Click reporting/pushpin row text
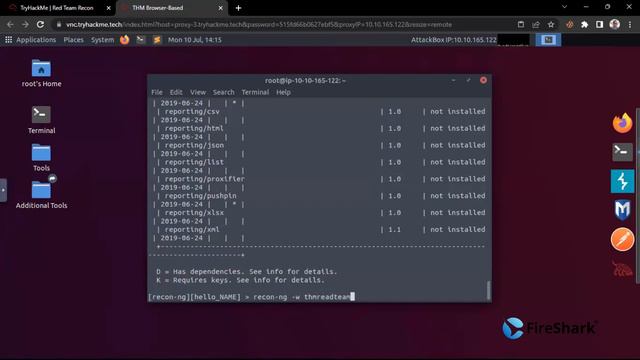This screenshot has height=360, width=640. [x=200, y=196]
